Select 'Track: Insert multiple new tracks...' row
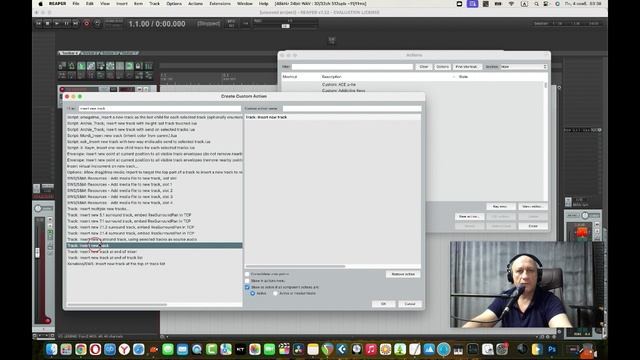The width and height of the screenshot is (640, 360). coord(154,209)
